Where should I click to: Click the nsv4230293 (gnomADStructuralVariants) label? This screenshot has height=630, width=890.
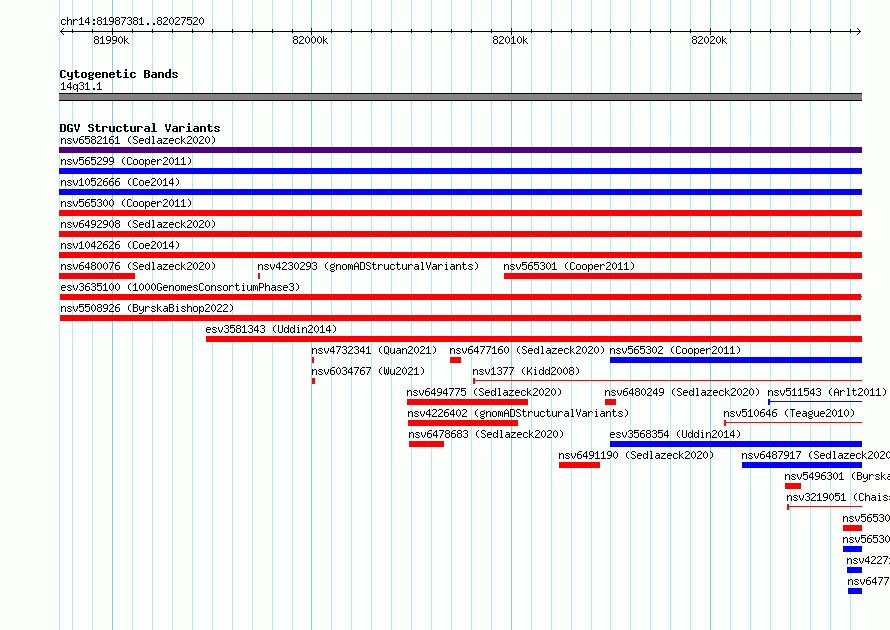pyautogui.click(x=368, y=266)
